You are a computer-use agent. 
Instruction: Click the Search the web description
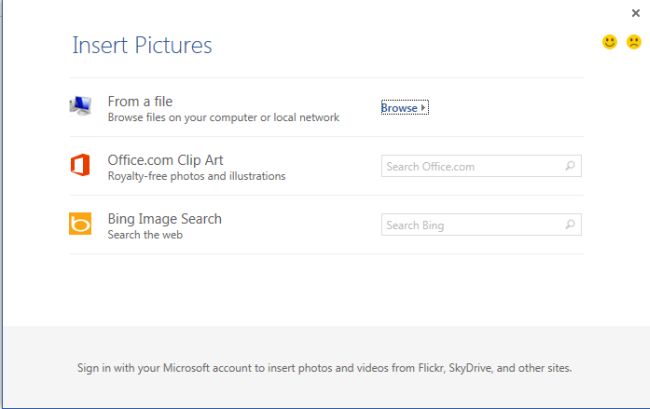(145, 235)
